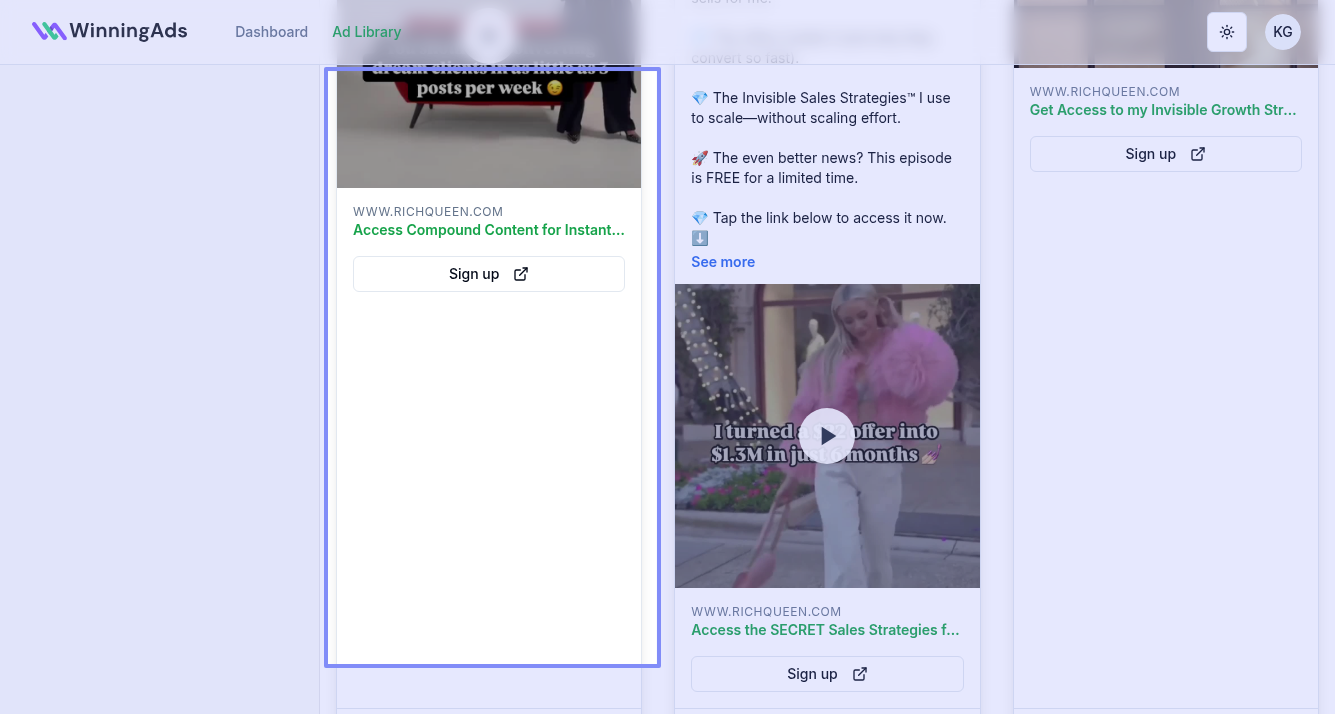Click the Invisible Sales Strategies ad description text
Viewport: 1335px width, 714px height.
coord(820,108)
